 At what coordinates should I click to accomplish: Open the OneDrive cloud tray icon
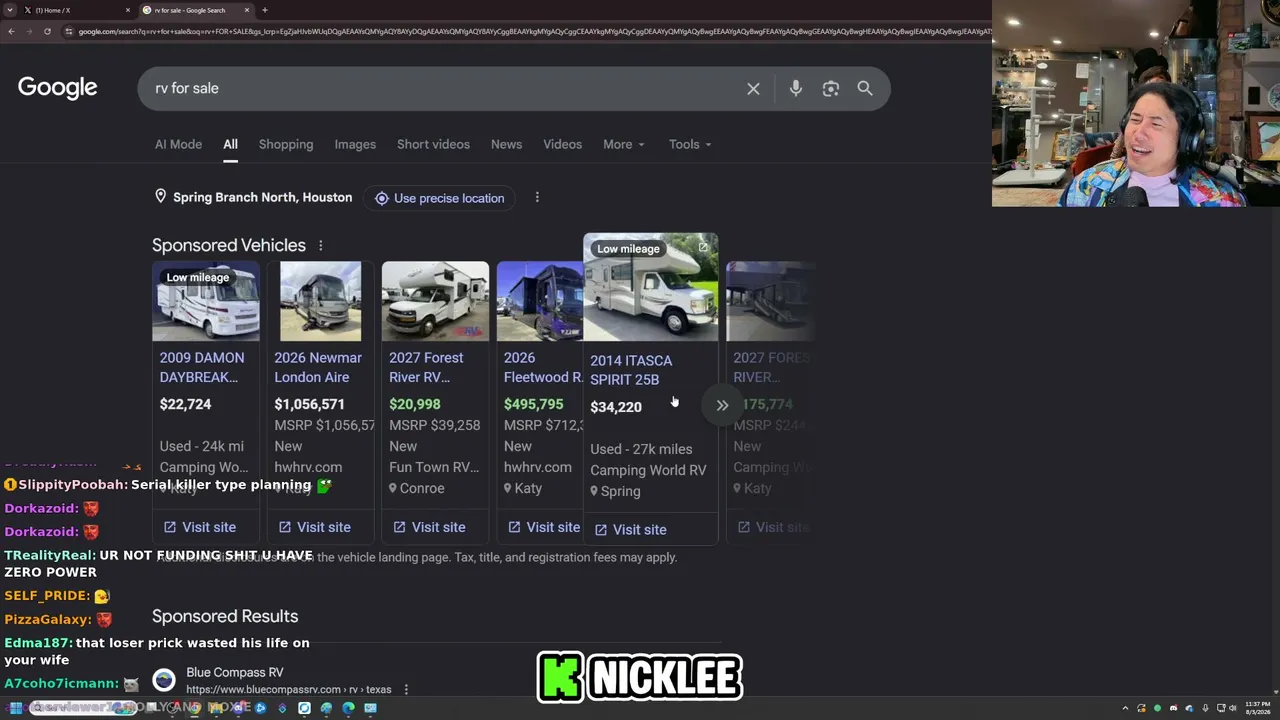[1189, 708]
